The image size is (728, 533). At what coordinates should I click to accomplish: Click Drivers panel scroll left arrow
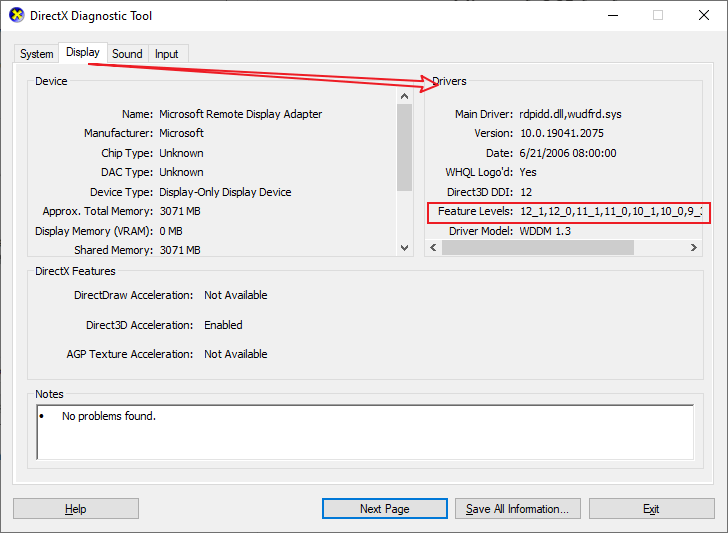click(x=433, y=247)
